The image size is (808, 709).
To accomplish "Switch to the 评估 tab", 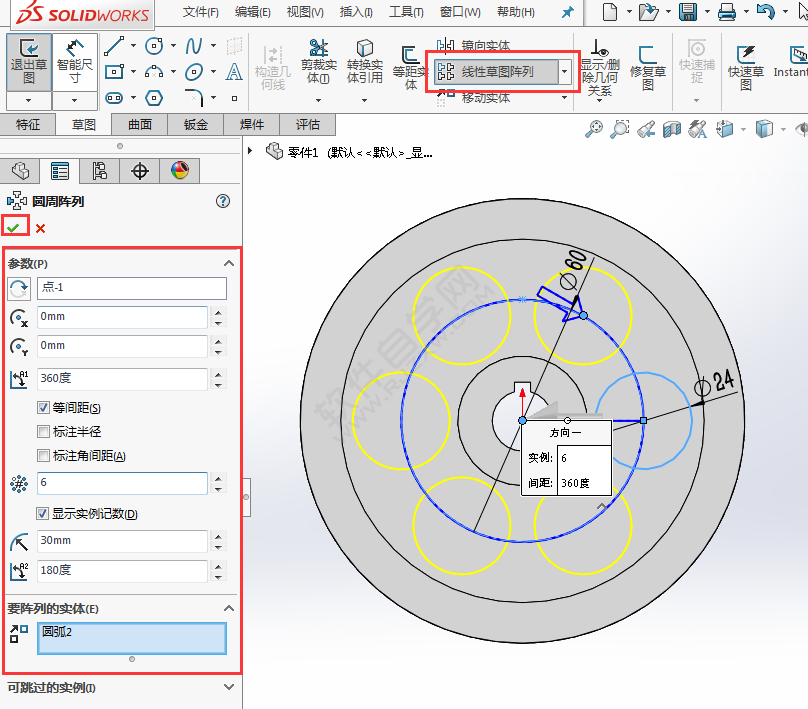I will (x=308, y=125).
